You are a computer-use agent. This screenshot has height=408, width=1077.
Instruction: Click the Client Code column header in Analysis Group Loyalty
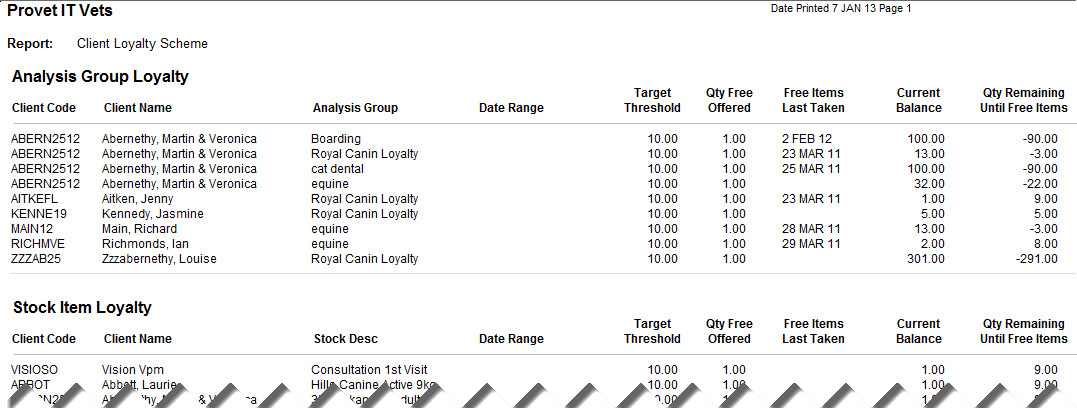click(x=44, y=108)
